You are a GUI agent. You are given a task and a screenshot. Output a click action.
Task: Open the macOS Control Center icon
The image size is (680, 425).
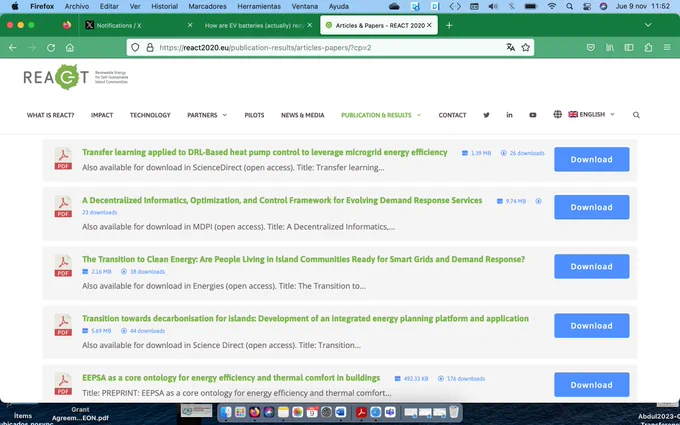coord(587,7)
